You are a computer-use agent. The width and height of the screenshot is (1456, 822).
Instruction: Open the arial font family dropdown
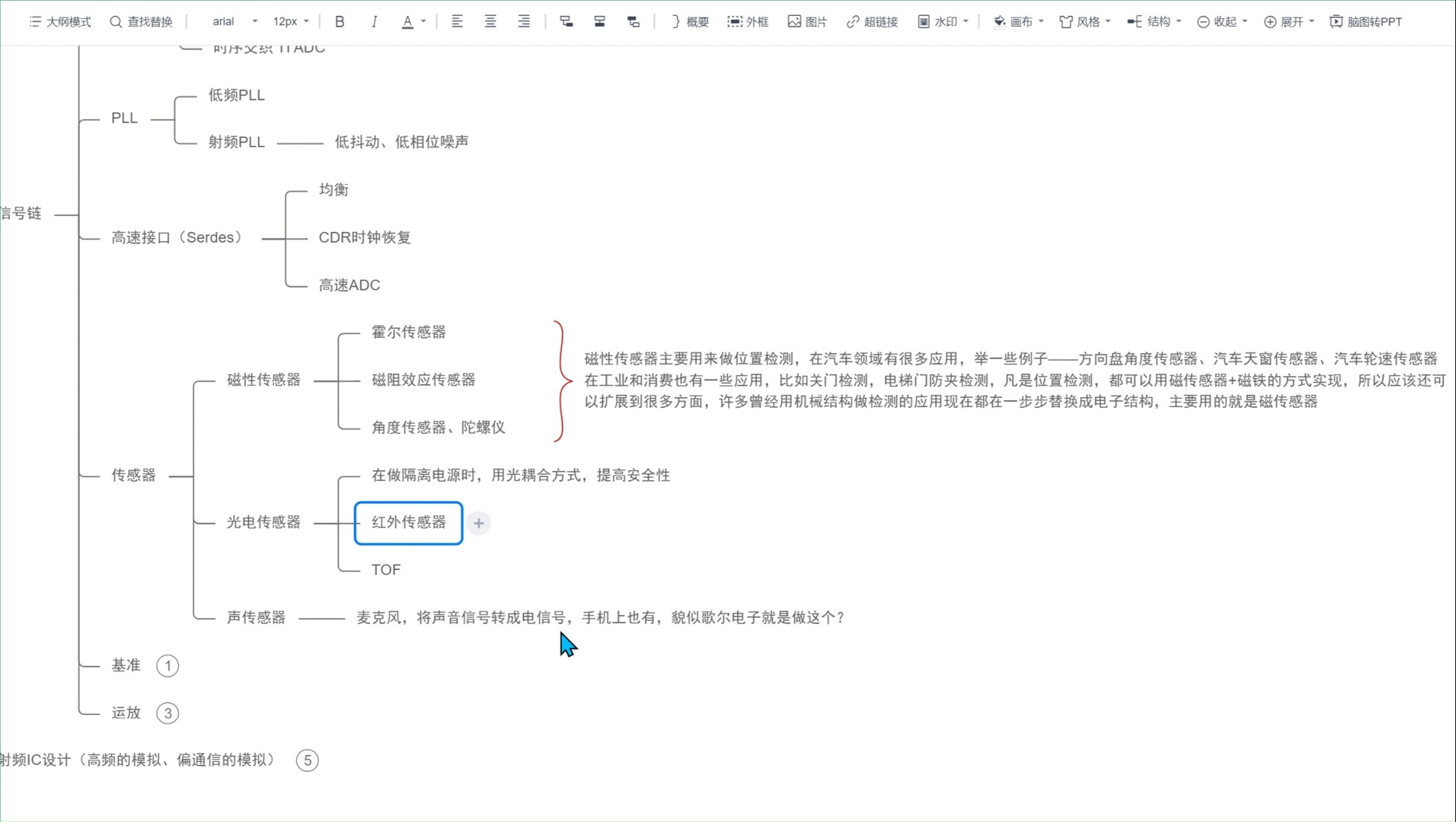click(x=235, y=21)
